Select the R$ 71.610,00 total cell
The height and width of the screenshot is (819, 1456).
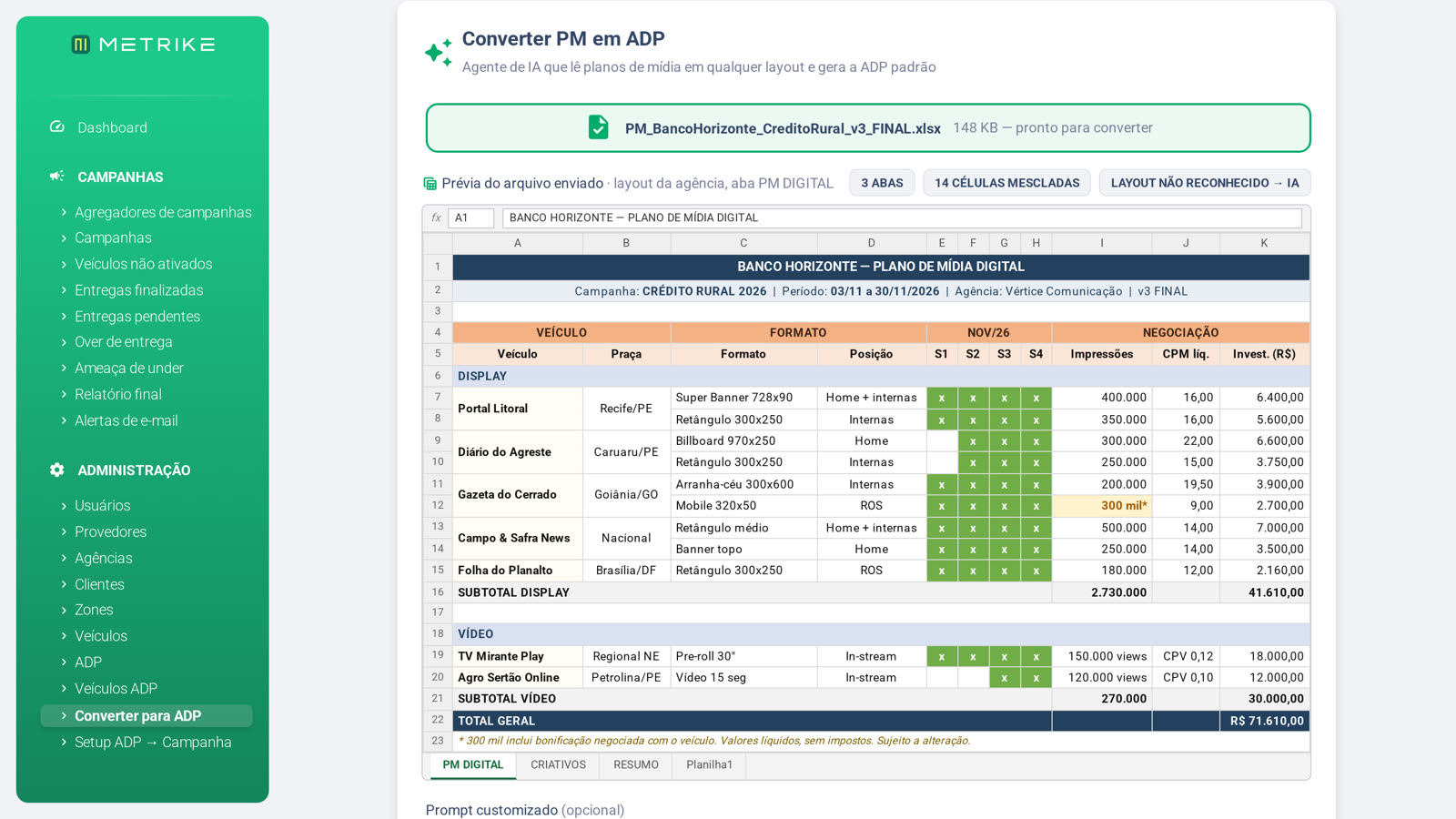(x=1264, y=721)
